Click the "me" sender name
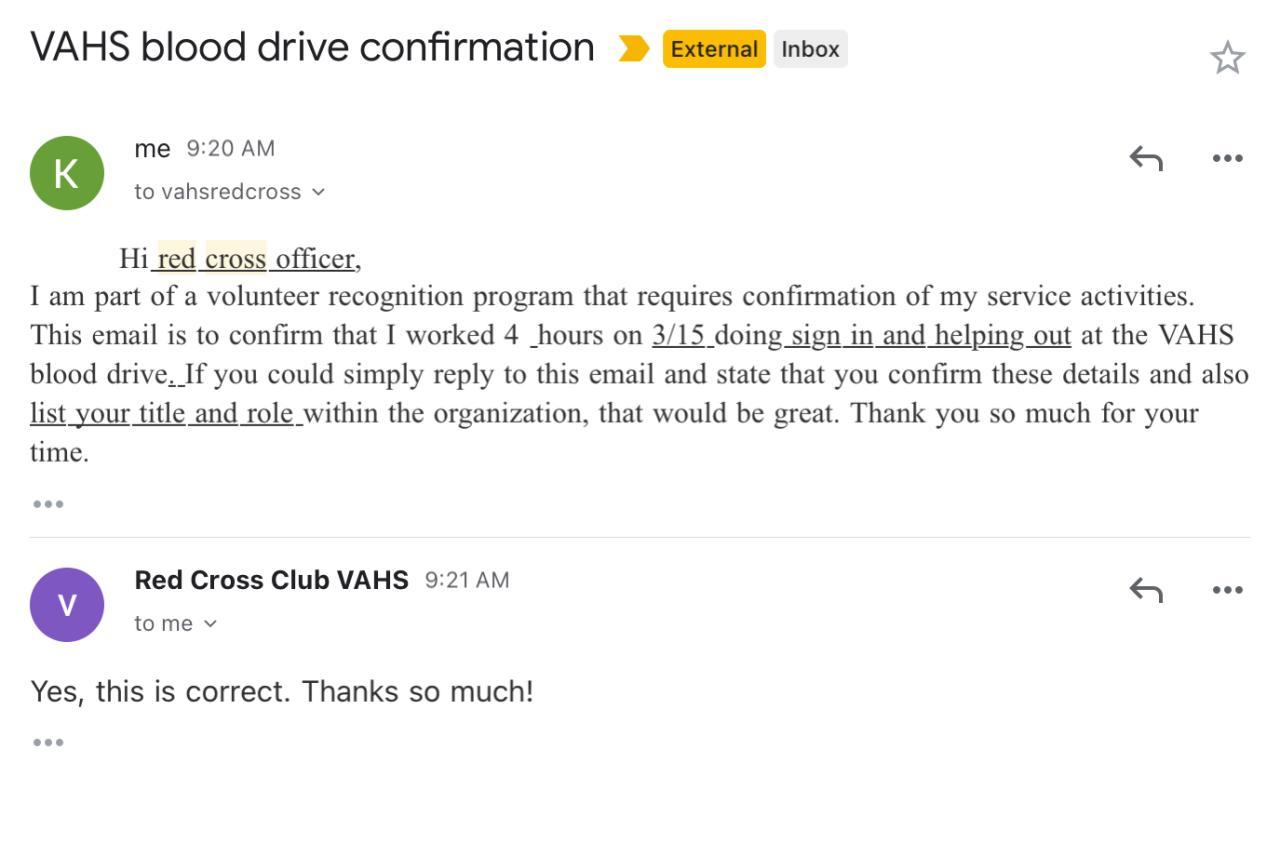The image size is (1280, 843). pyautogui.click(x=152, y=149)
